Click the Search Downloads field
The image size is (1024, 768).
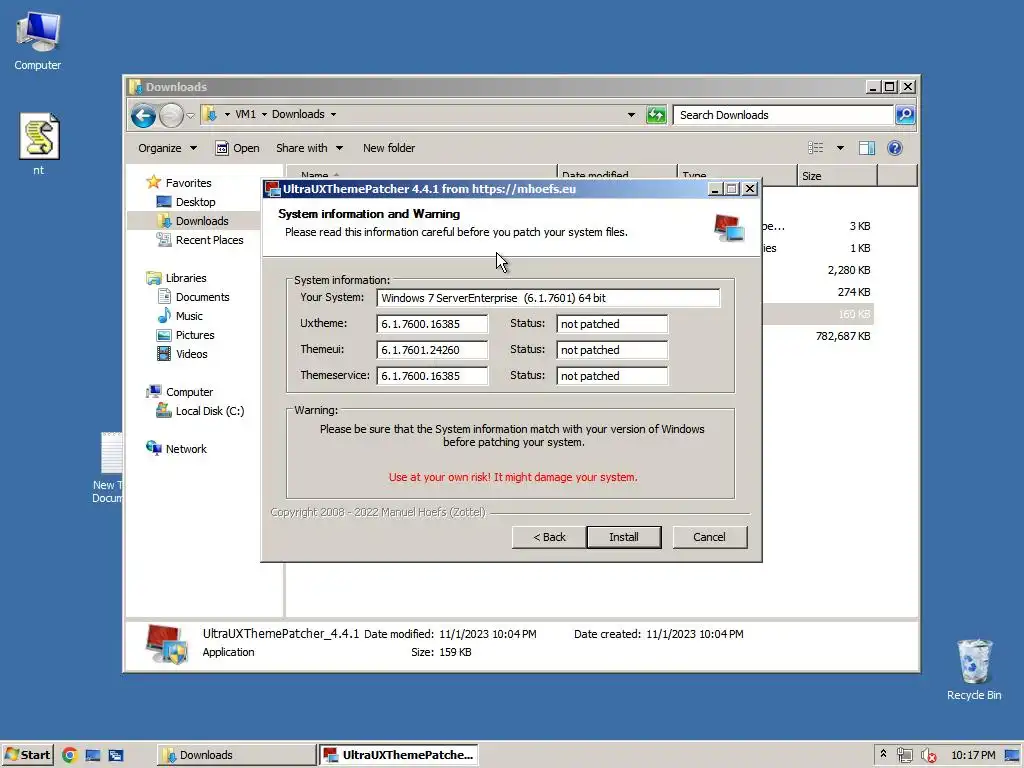click(782, 115)
